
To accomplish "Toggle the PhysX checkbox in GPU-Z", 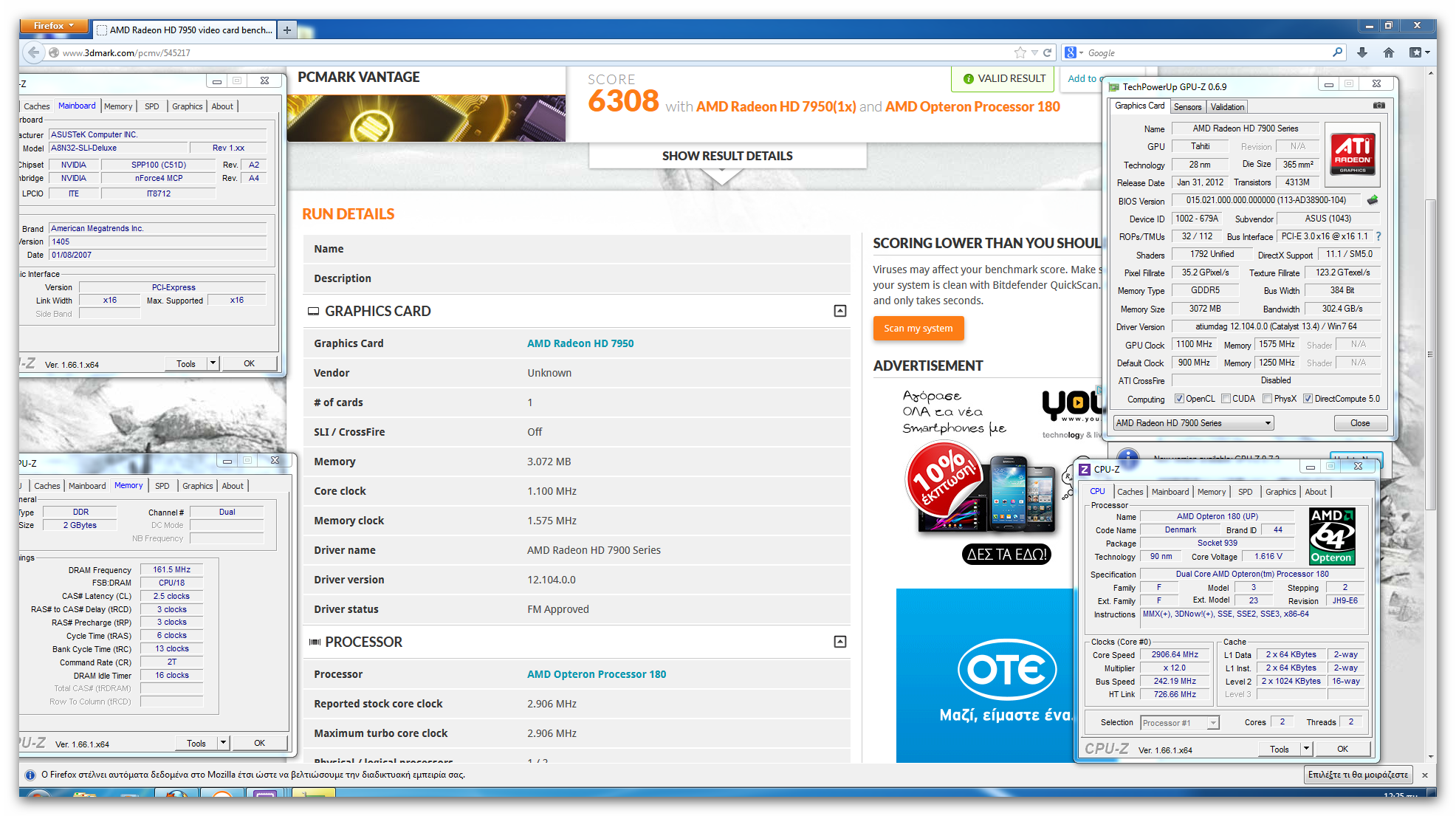I will (1267, 399).
